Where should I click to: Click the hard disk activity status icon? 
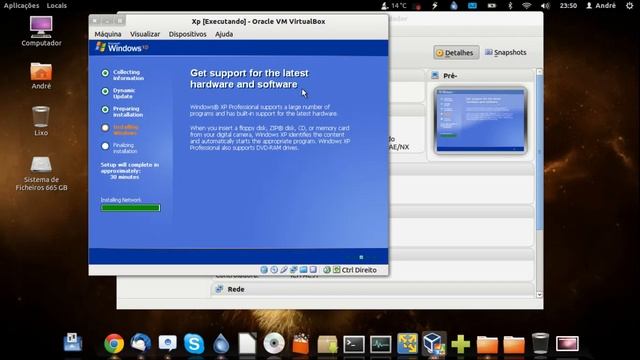pos(264,270)
